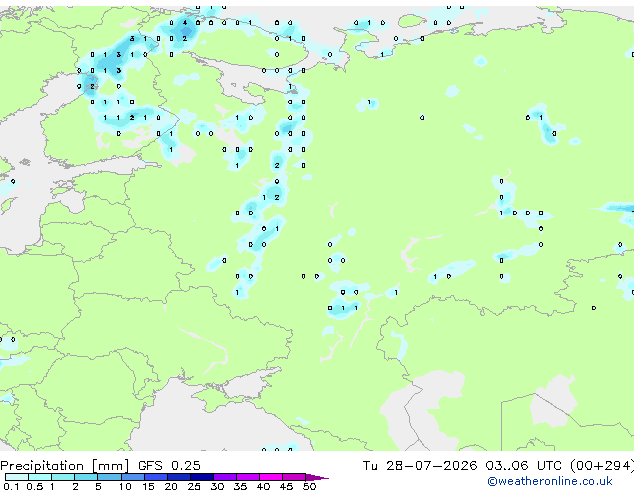Click the 'Precipitation [mm]' title label
This screenshot has width=634, height=490.
point(64,466)
